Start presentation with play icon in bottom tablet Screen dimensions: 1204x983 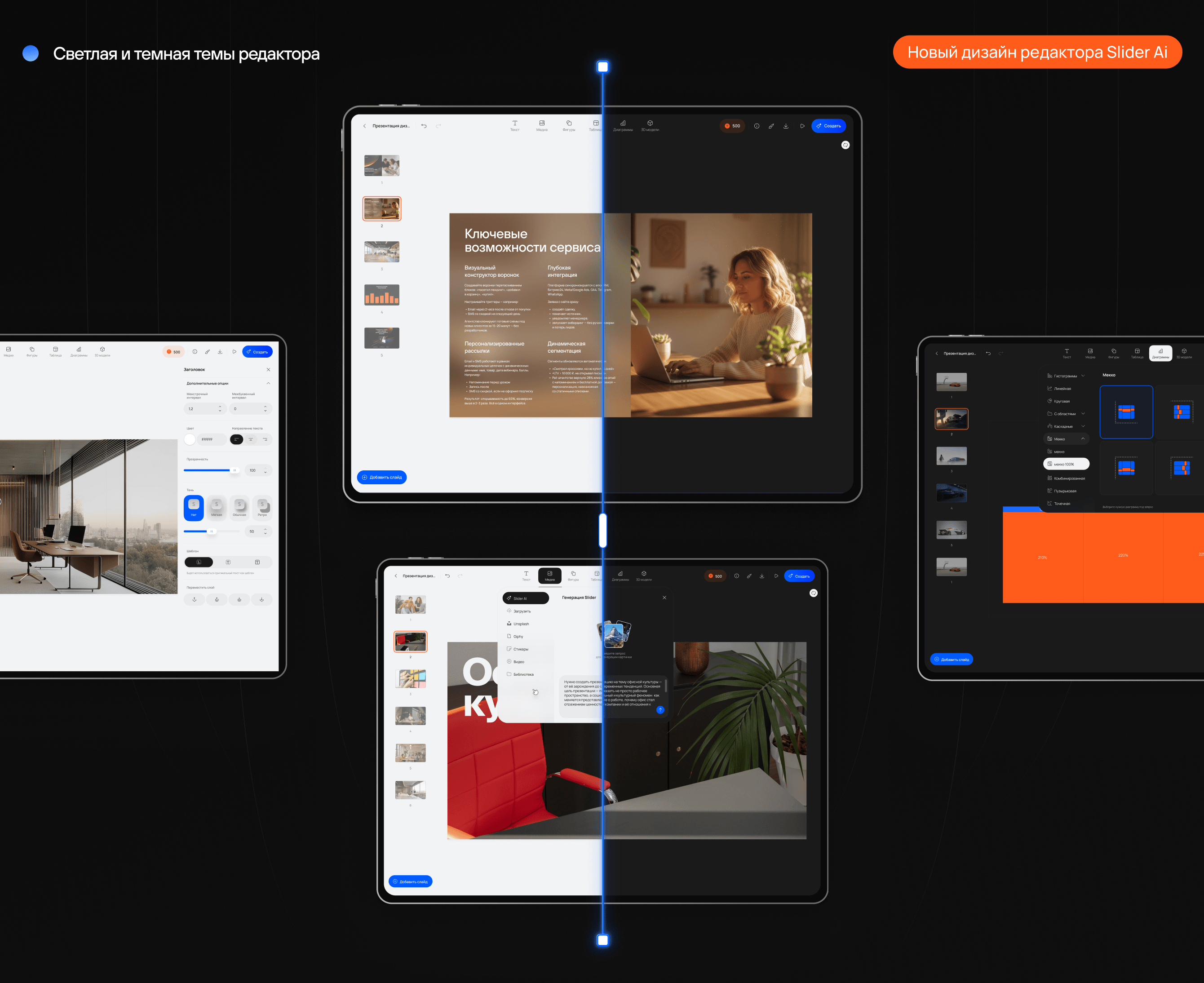click(776, 576)
